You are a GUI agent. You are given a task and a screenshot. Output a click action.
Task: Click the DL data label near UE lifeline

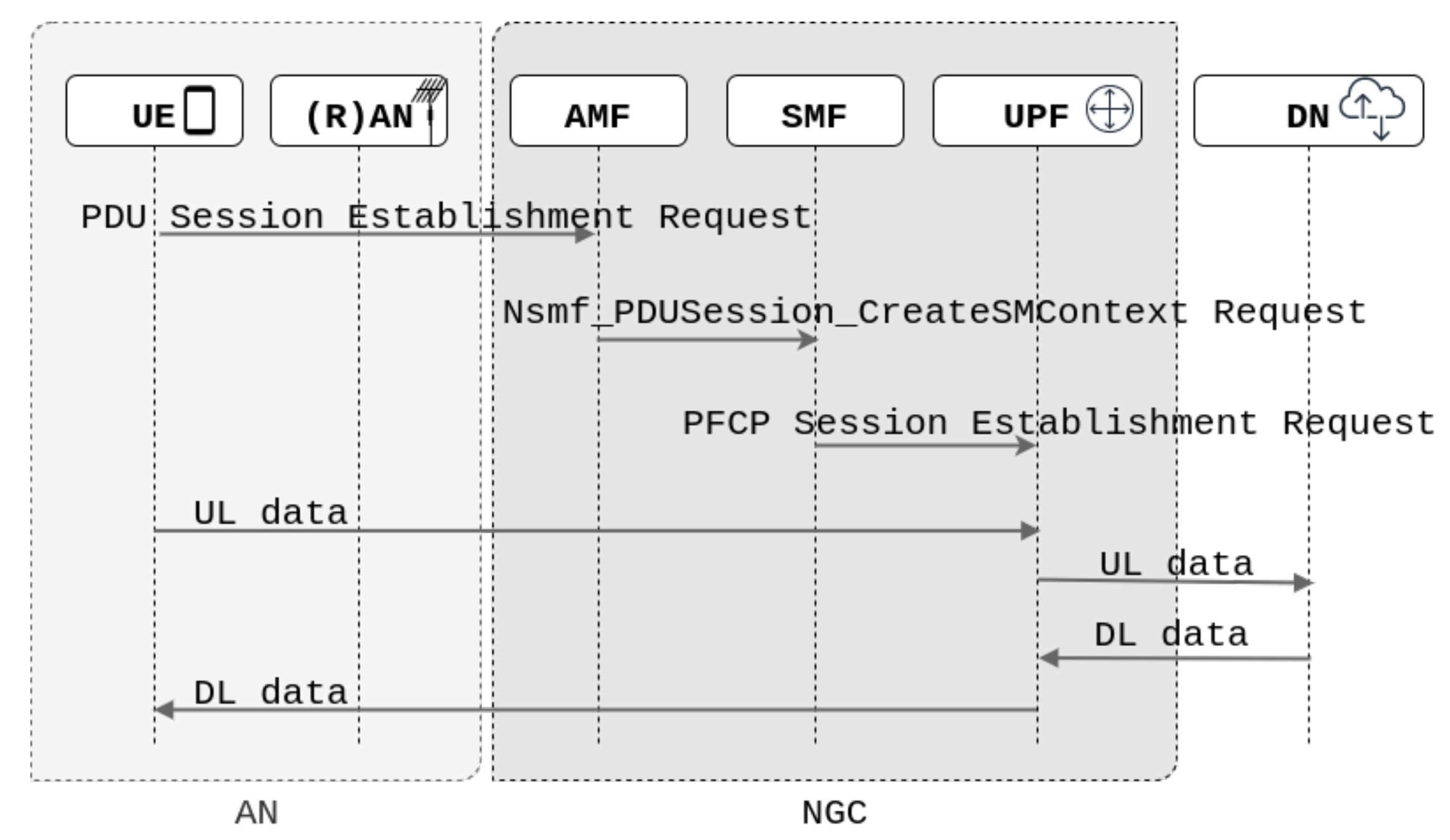coord(271,692)
